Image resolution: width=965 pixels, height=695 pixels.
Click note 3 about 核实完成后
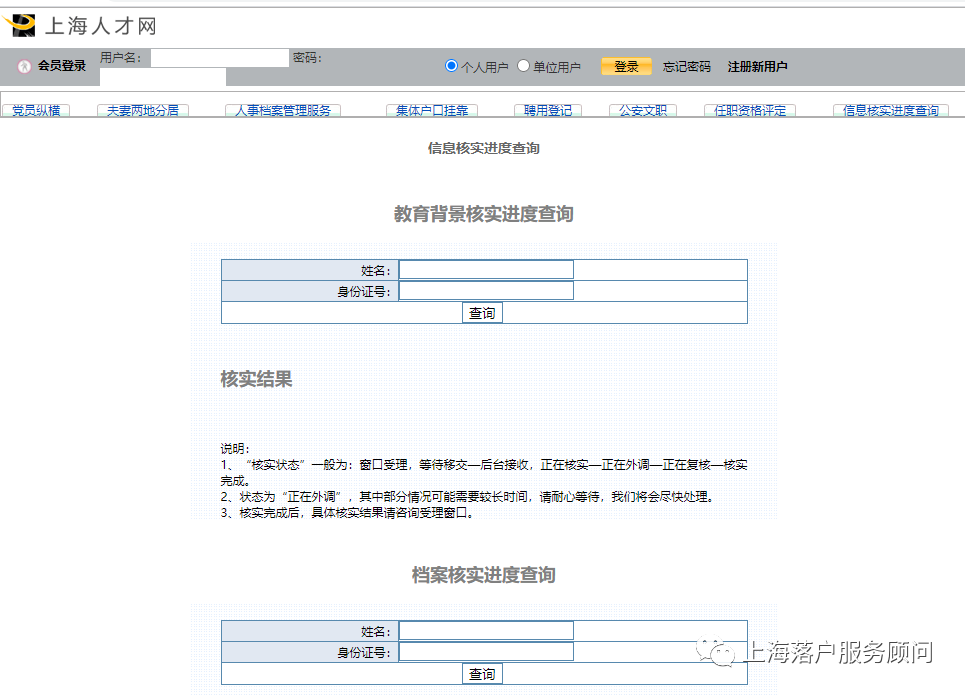click(348, 512)
